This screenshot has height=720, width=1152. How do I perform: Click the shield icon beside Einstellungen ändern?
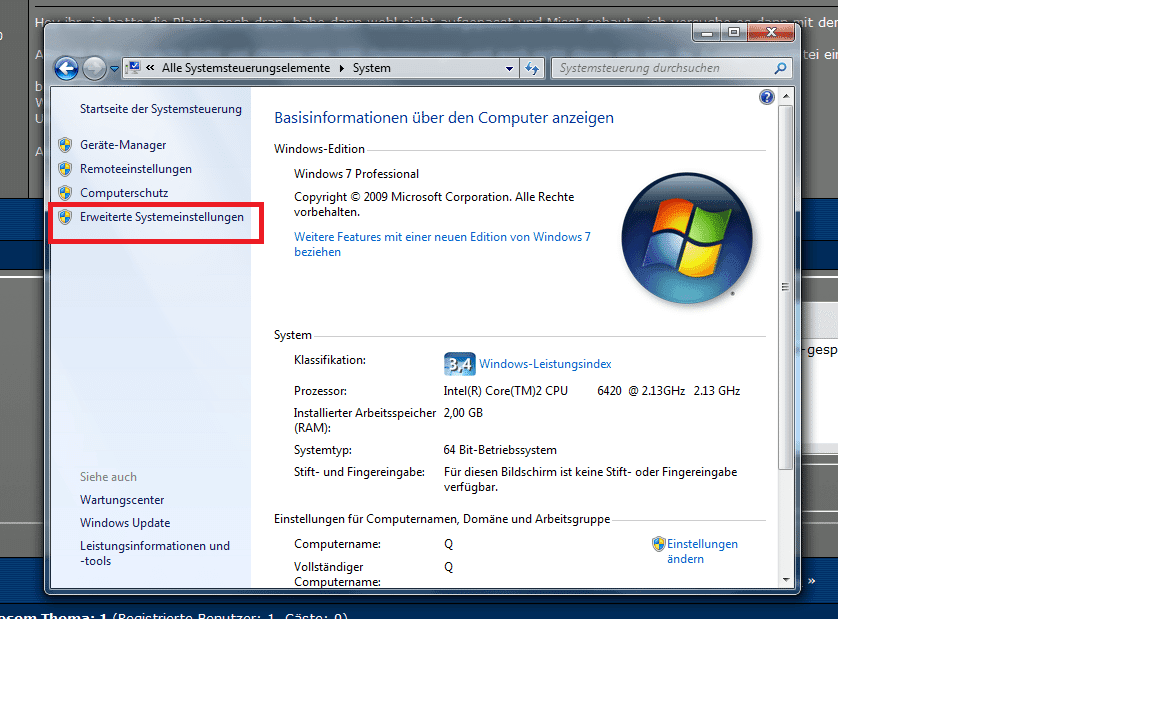point(658,544)
